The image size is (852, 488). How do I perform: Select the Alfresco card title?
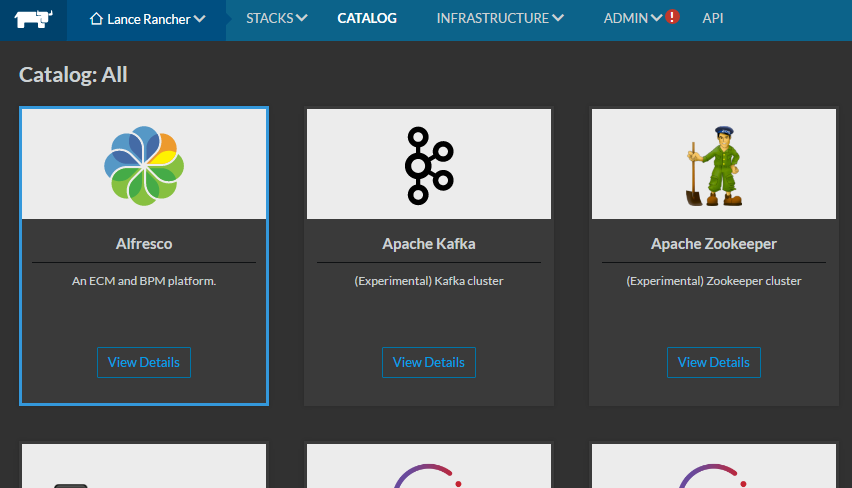144,244
